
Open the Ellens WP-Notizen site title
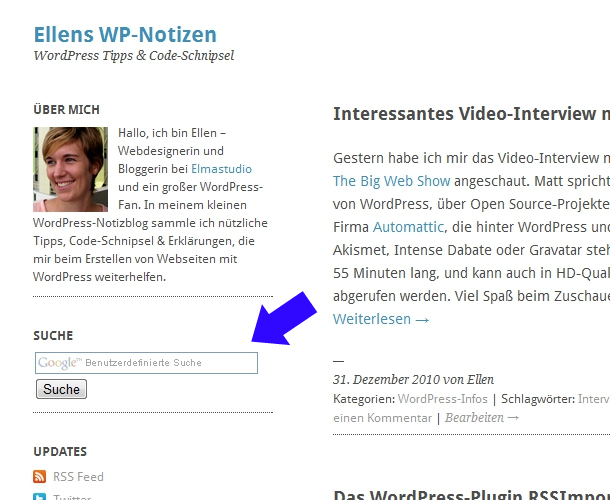(x=125, y=34)
